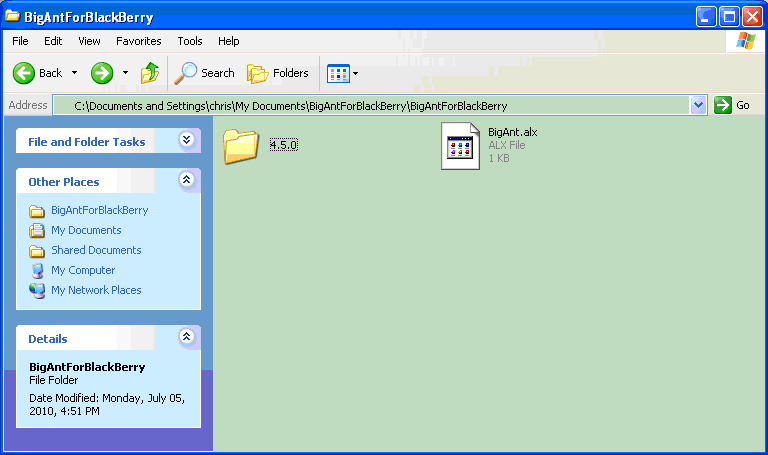Viewport: 768px width, 455px height.
Task: Open BigAntForBlackBerry link in Other Places
Action: tap(100, 210)
